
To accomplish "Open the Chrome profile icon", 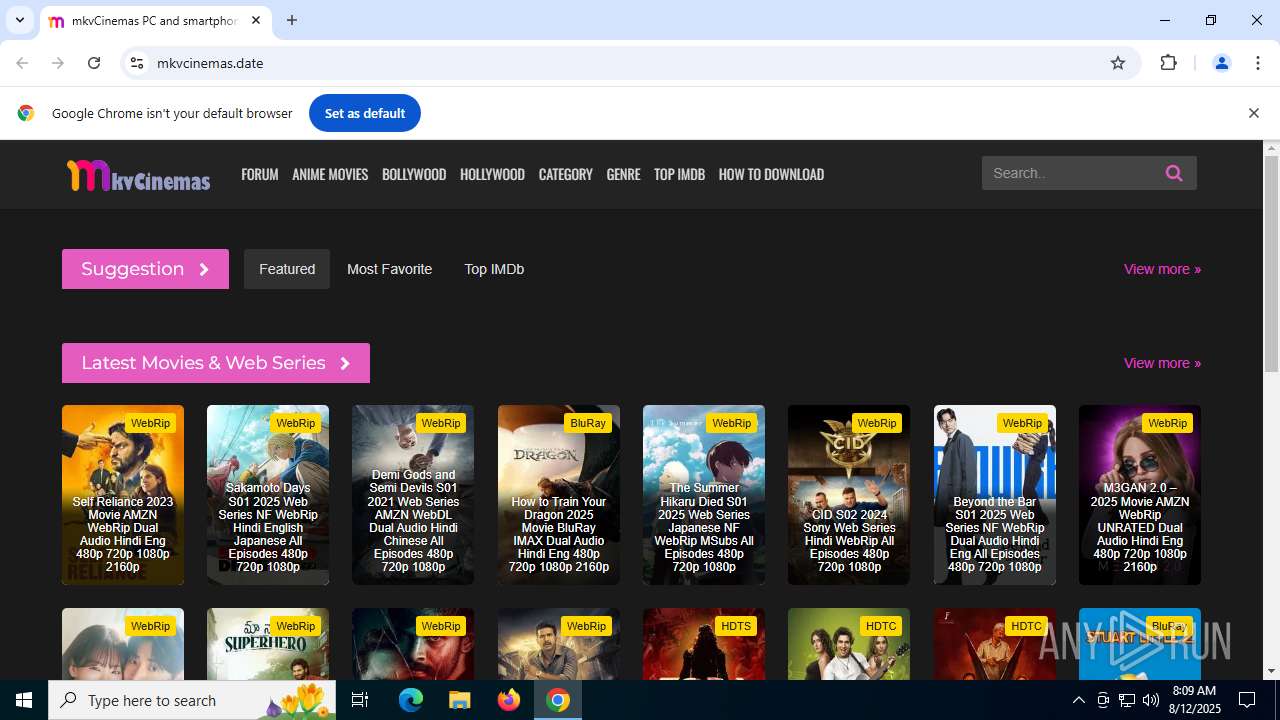I will 1221,63.
